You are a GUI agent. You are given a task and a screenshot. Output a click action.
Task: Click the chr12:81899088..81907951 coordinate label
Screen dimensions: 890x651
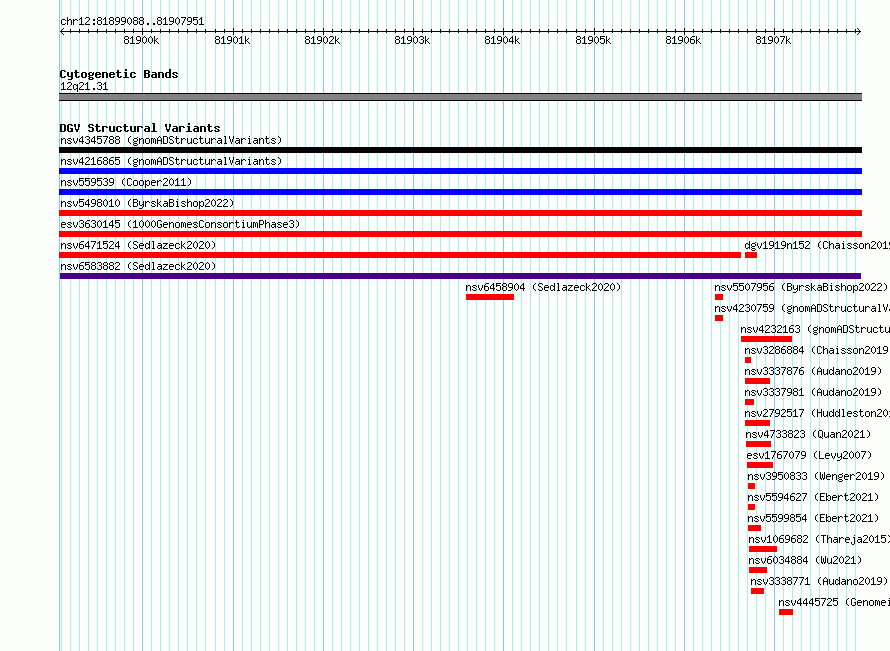click(x=132, y=21)
